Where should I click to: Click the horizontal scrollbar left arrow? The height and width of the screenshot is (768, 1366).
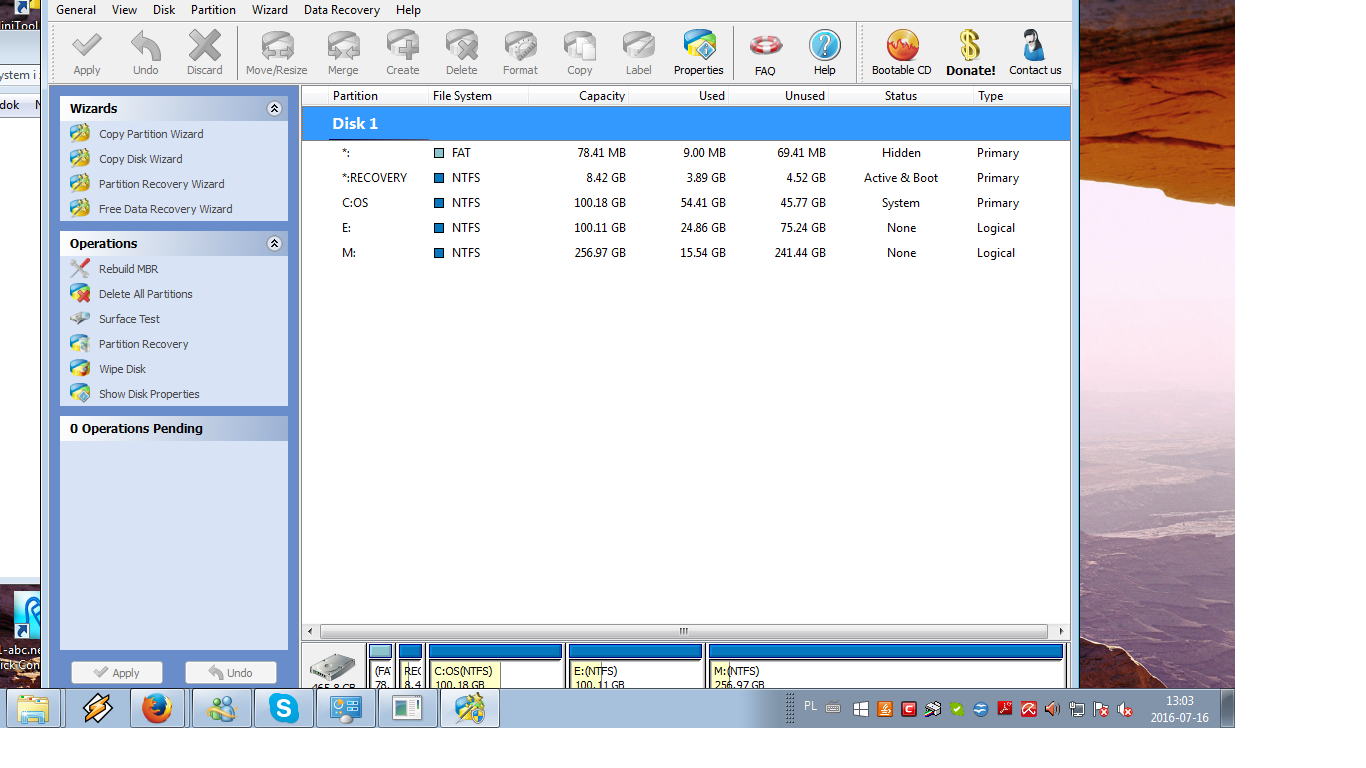[311, 632]
